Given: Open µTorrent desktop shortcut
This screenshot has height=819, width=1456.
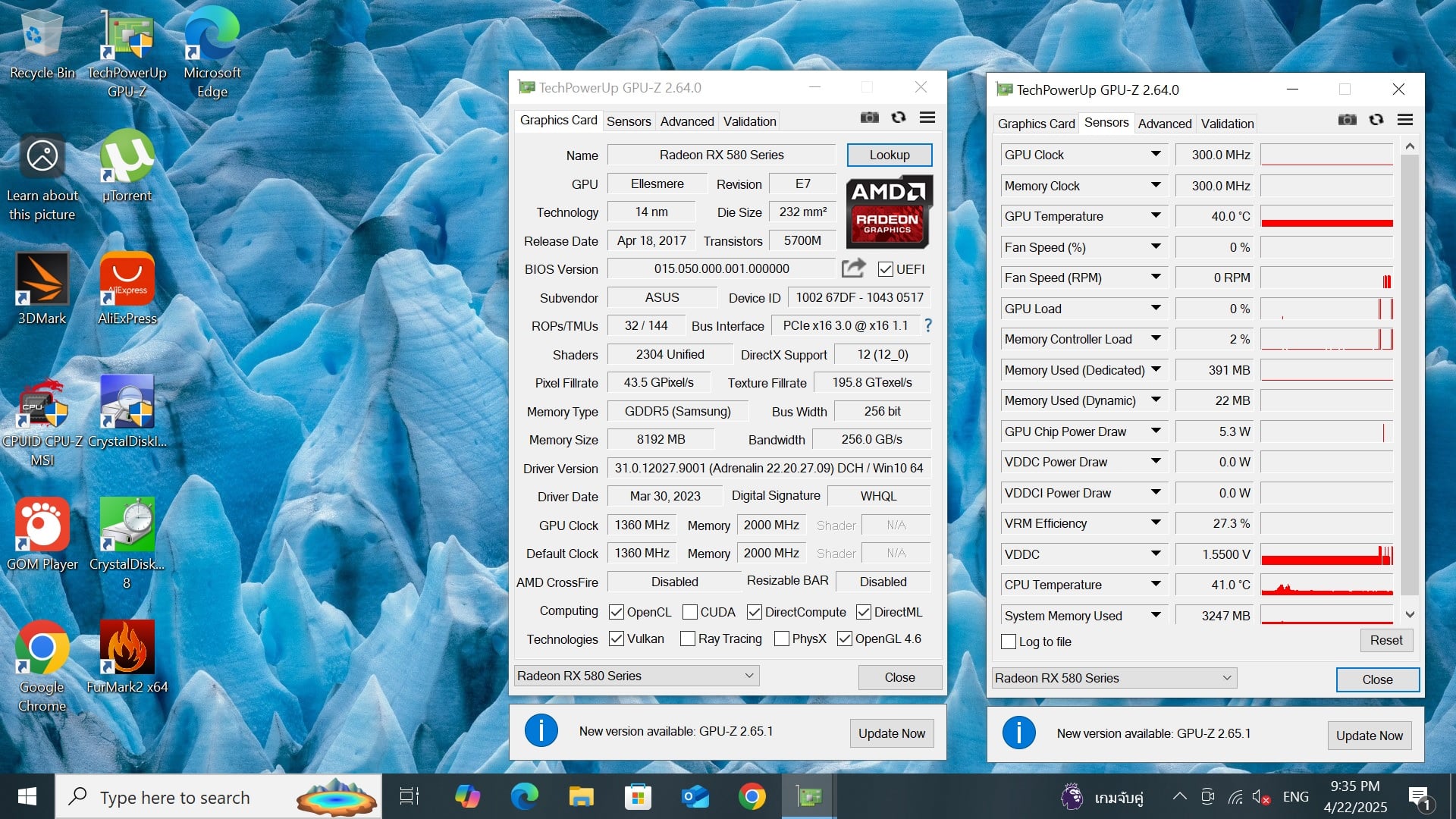Looking at the screenshot, I should [127, 166].
